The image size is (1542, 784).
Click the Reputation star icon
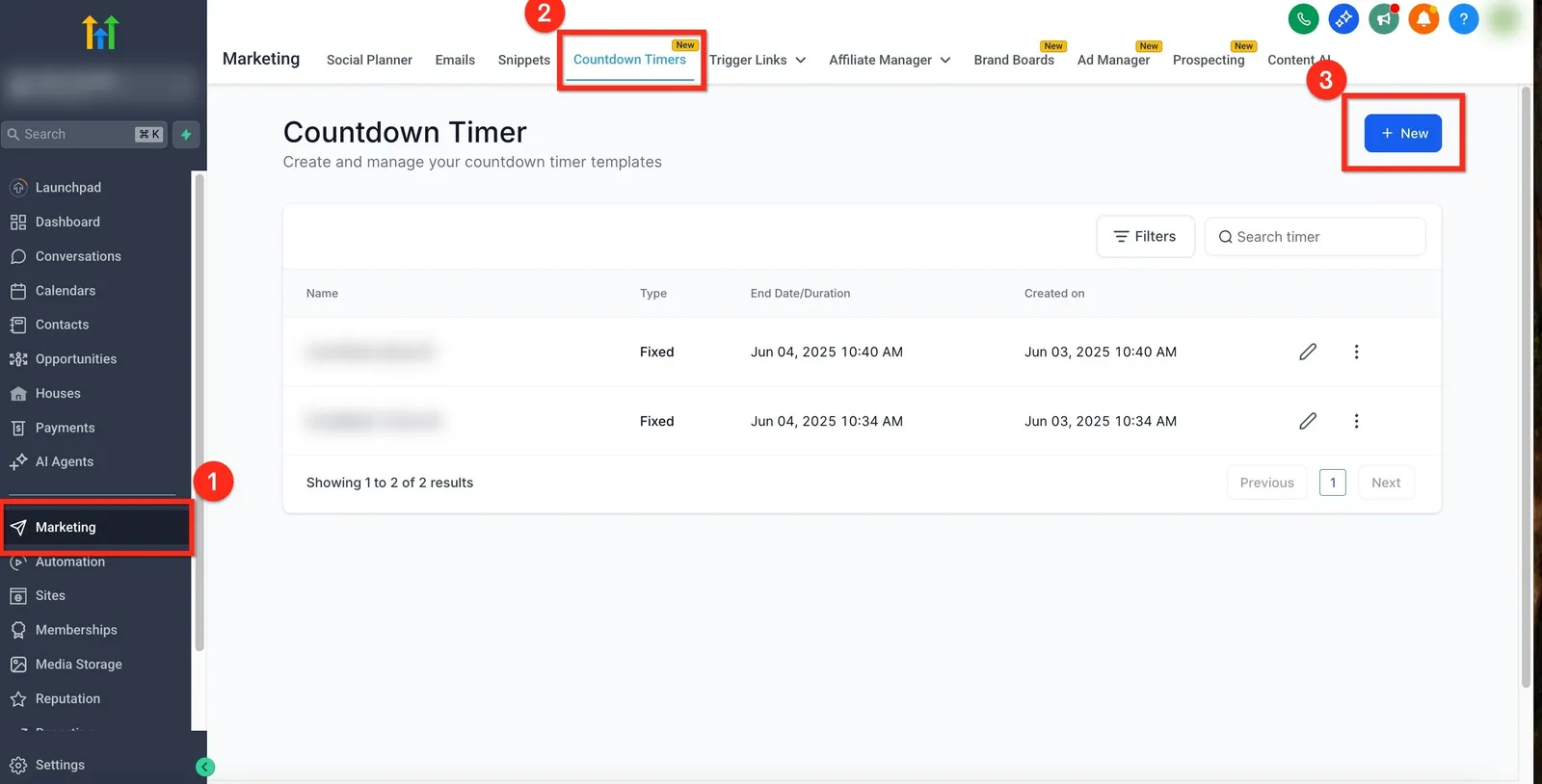pos(18,698)
